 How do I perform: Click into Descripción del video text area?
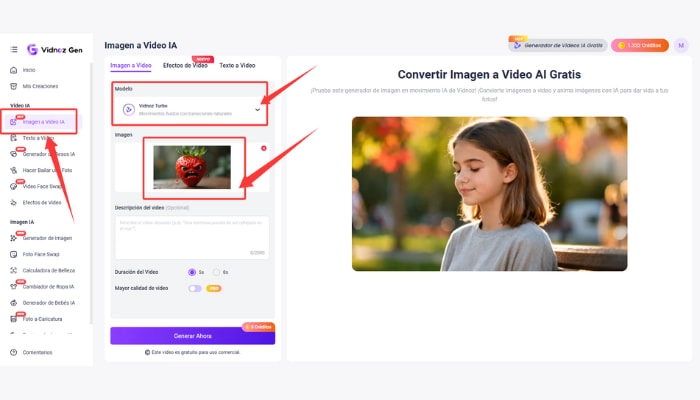(192, 238)
